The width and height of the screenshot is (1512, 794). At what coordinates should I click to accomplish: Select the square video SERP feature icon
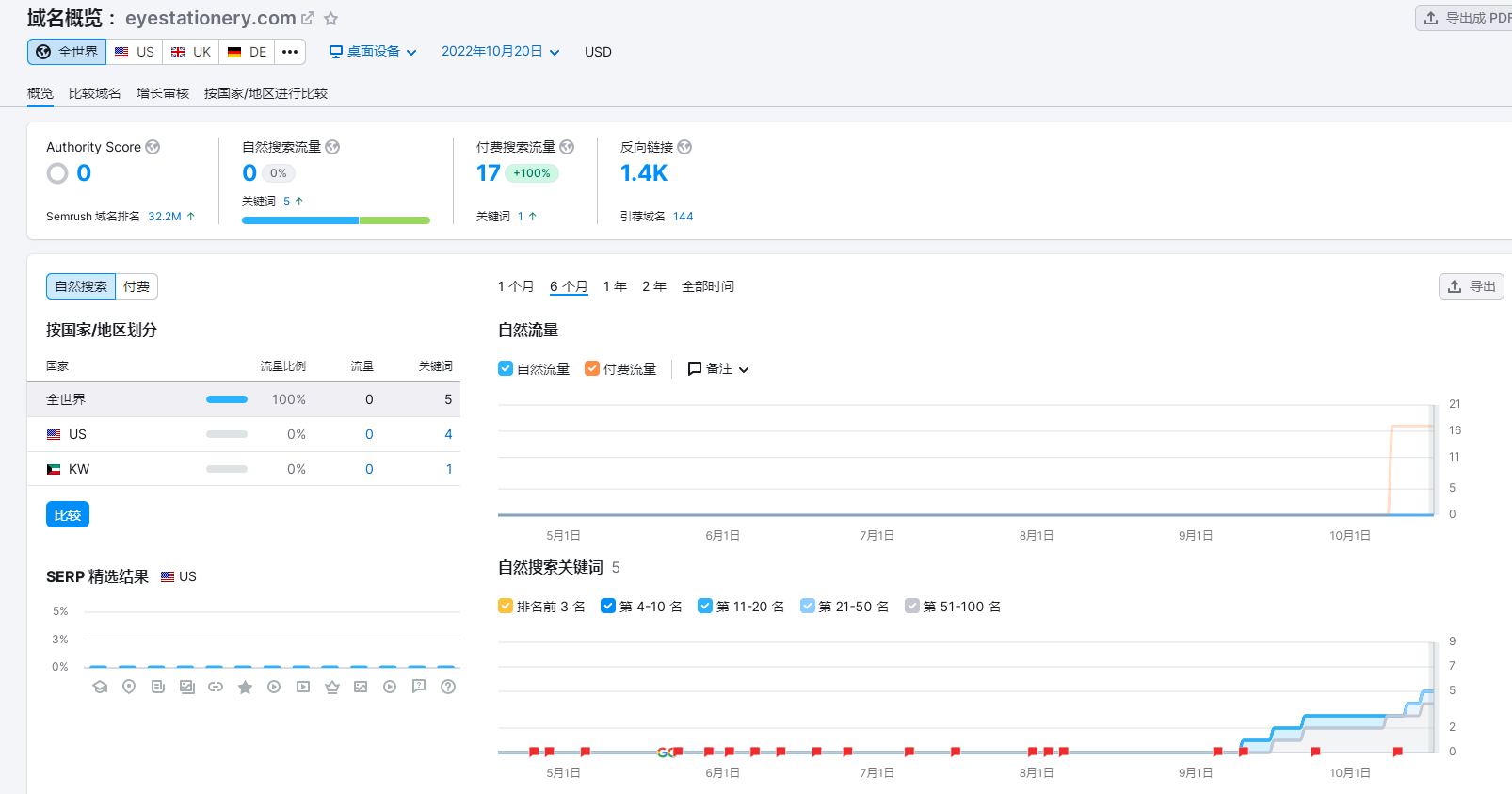pos(303,687)
